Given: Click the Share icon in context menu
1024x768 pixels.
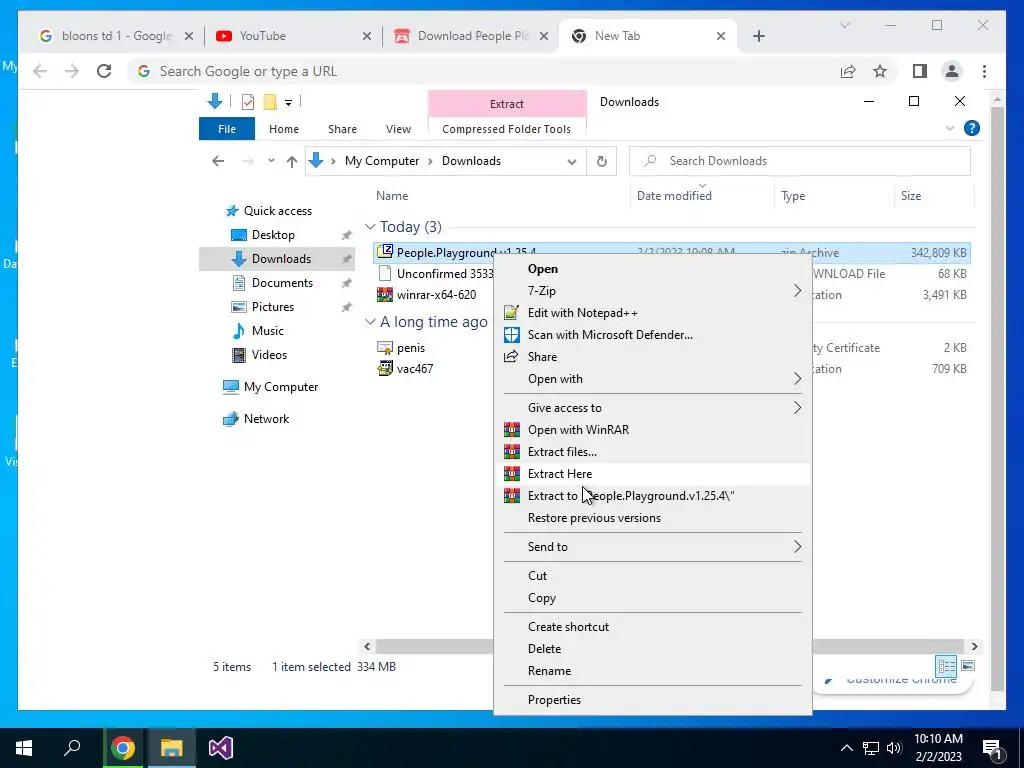Looking at the screenshot, I should [x=511, y=357].
